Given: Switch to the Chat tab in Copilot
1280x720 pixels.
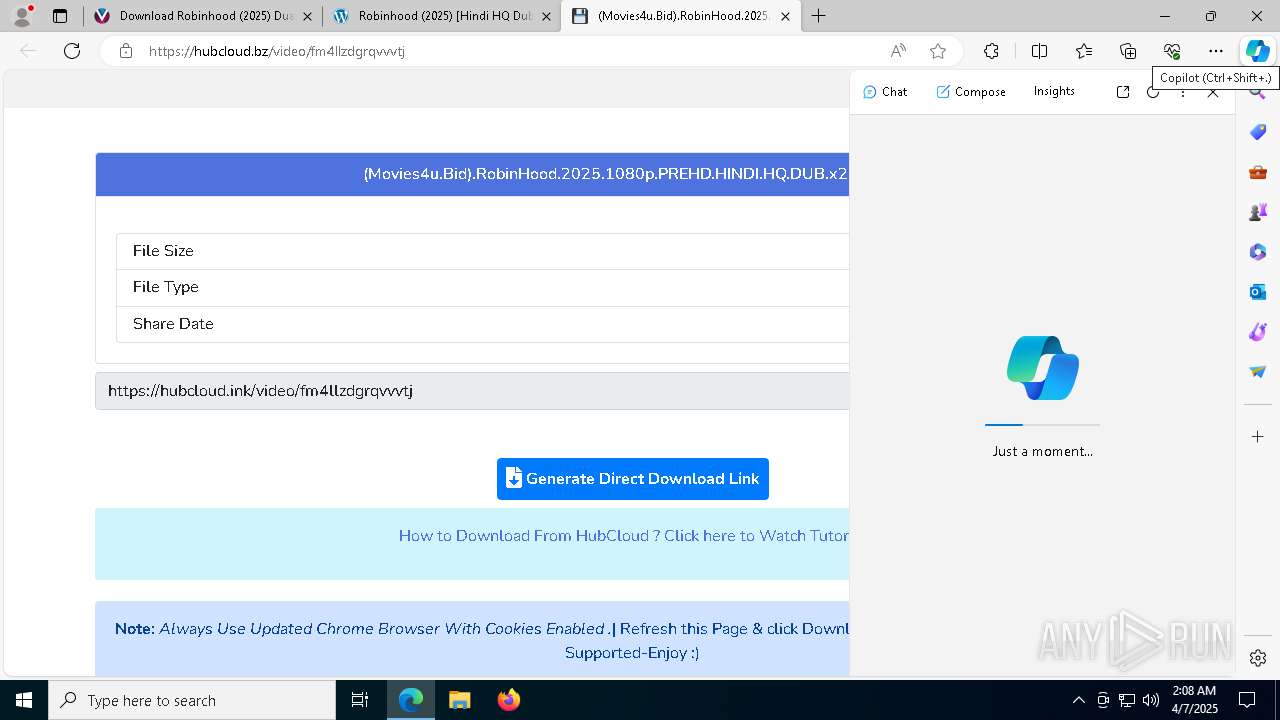Looking at the screenshot, I should tap(885, 92).
